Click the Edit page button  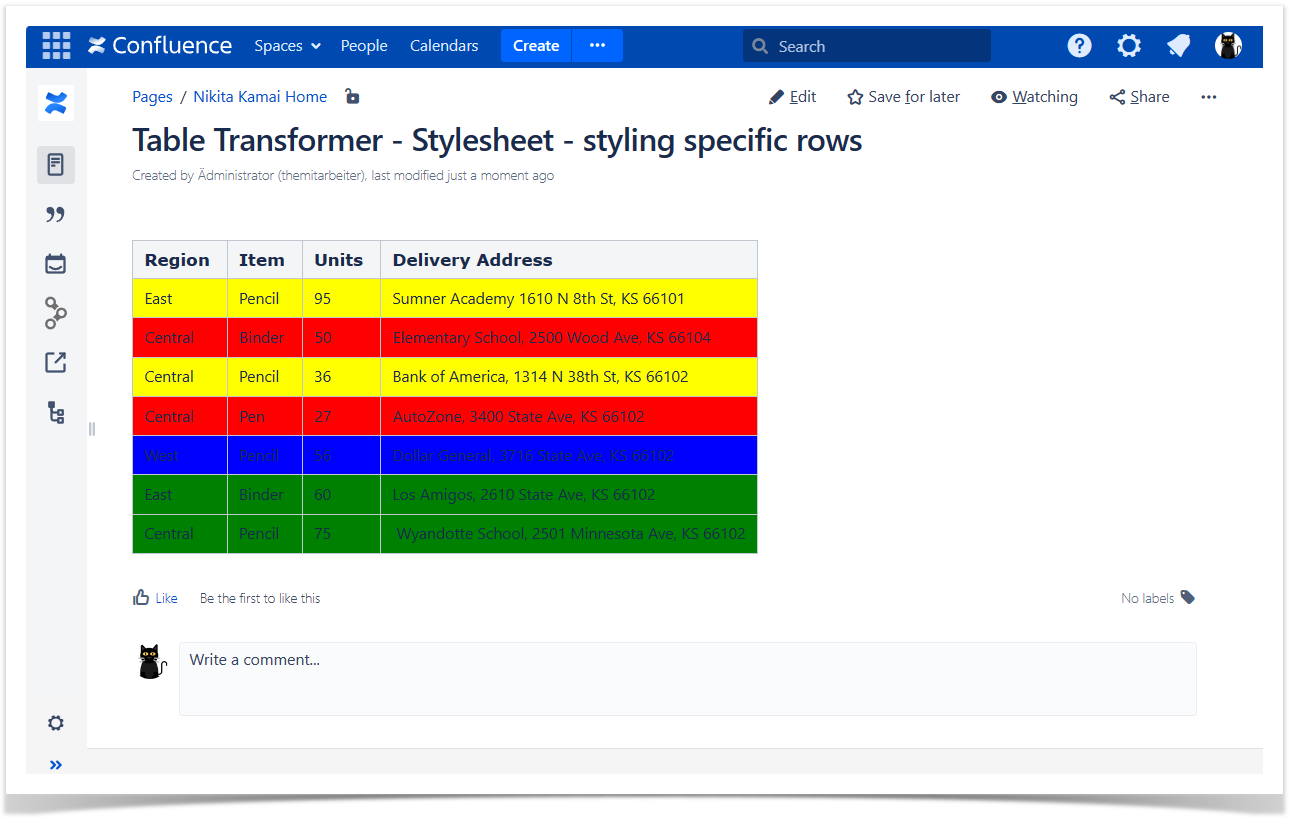click(x=792, y=97)
